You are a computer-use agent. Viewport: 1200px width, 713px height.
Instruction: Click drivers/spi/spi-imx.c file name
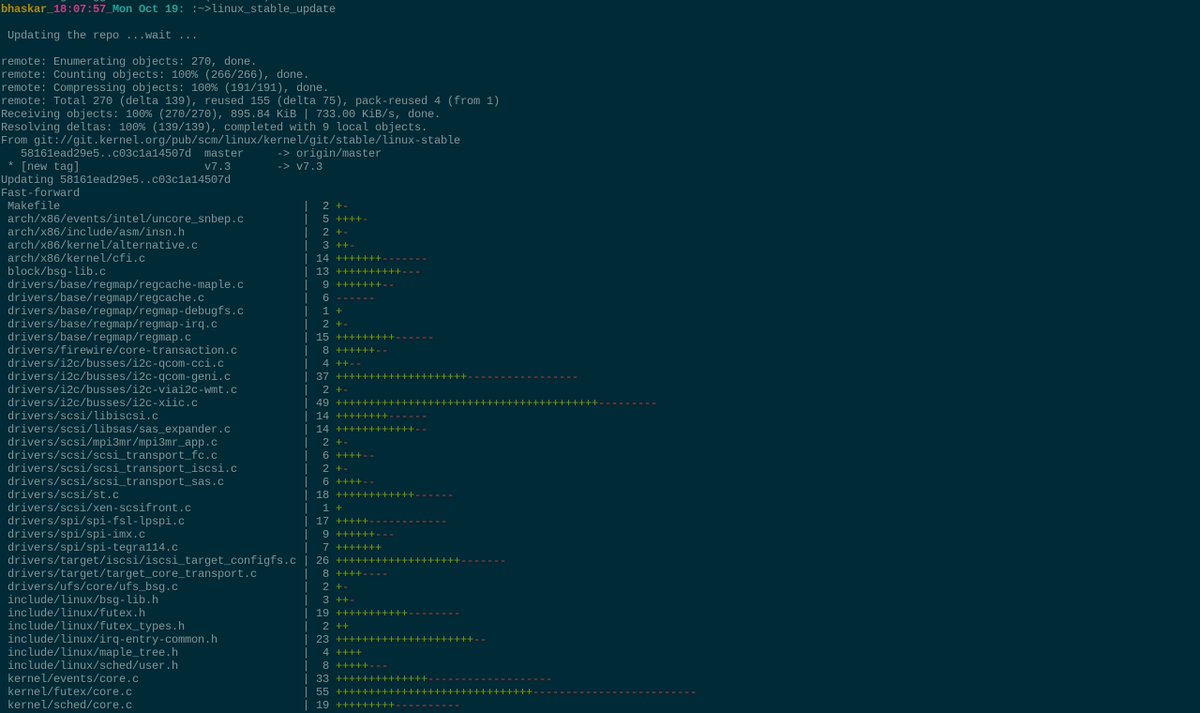click(x=76, y=534)
